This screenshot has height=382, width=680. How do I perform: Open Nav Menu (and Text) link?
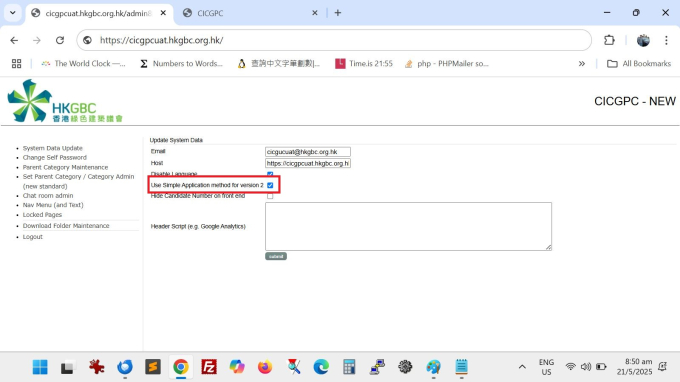(53, 205)
